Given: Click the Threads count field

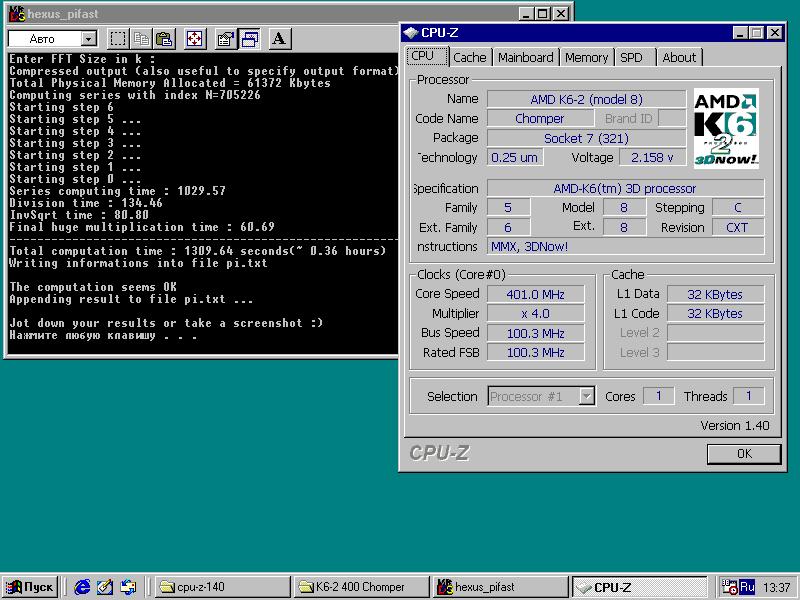Looking at the screenshot, I should pos(748,396).
